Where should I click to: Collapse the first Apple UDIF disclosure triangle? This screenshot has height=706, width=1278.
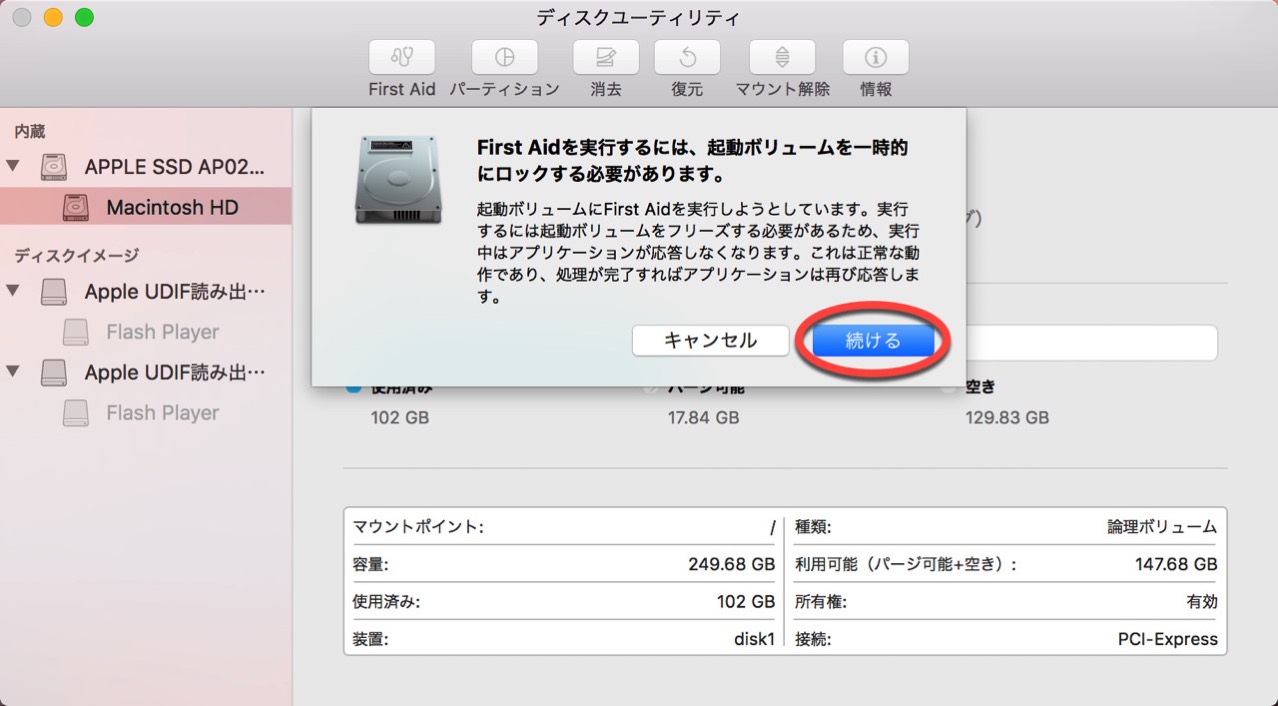[x=13, y=291]
